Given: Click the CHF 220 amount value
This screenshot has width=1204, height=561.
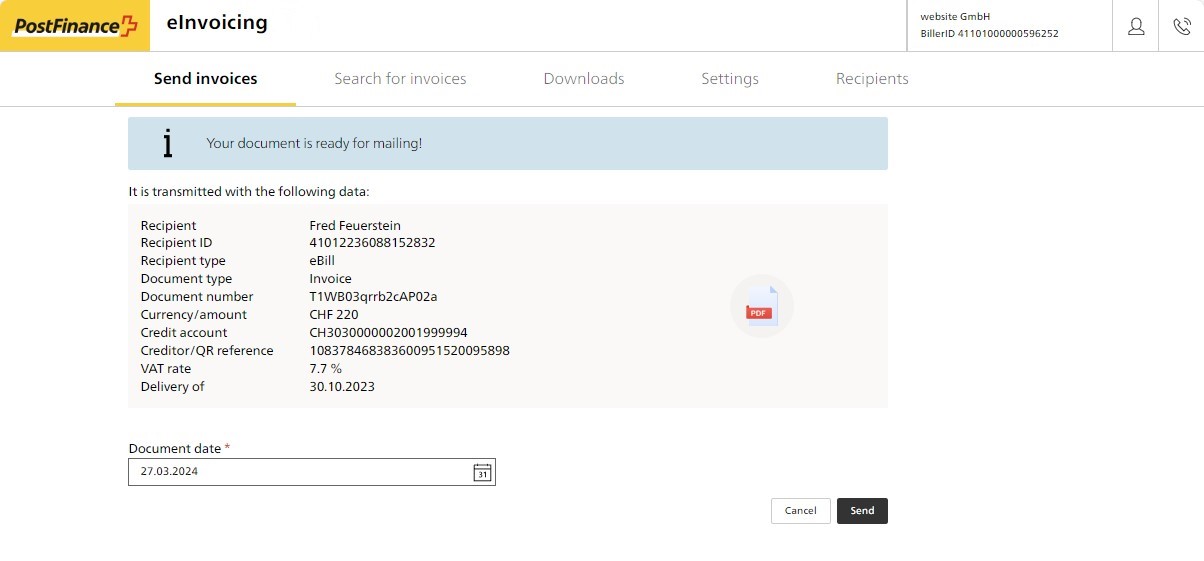Looking at the screenshot, I should (x=334, y=315).
